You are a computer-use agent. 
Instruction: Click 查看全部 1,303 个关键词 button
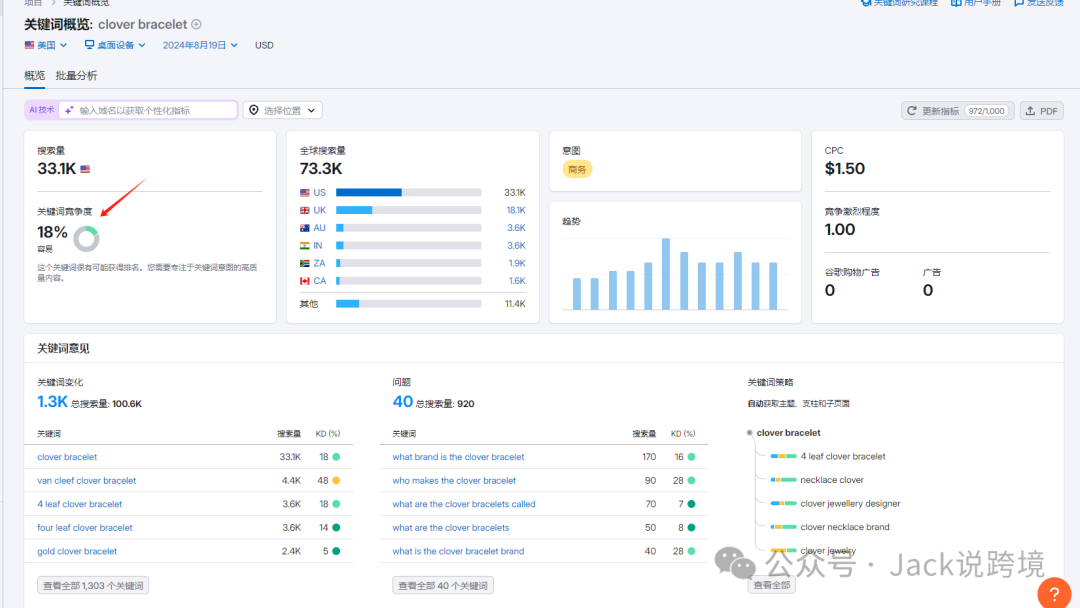point(93,585)
